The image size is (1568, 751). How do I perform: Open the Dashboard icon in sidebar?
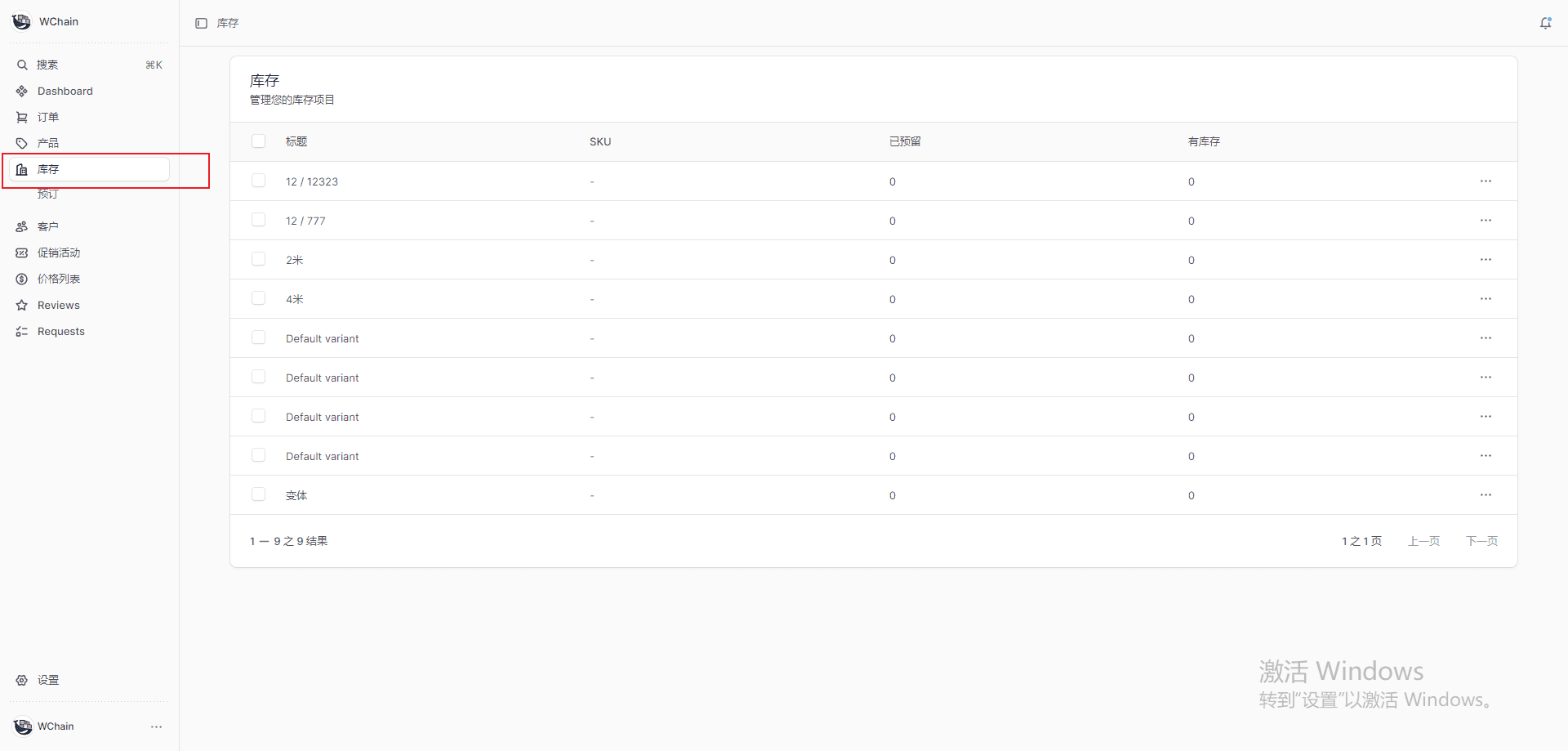(x=22, y=91)
